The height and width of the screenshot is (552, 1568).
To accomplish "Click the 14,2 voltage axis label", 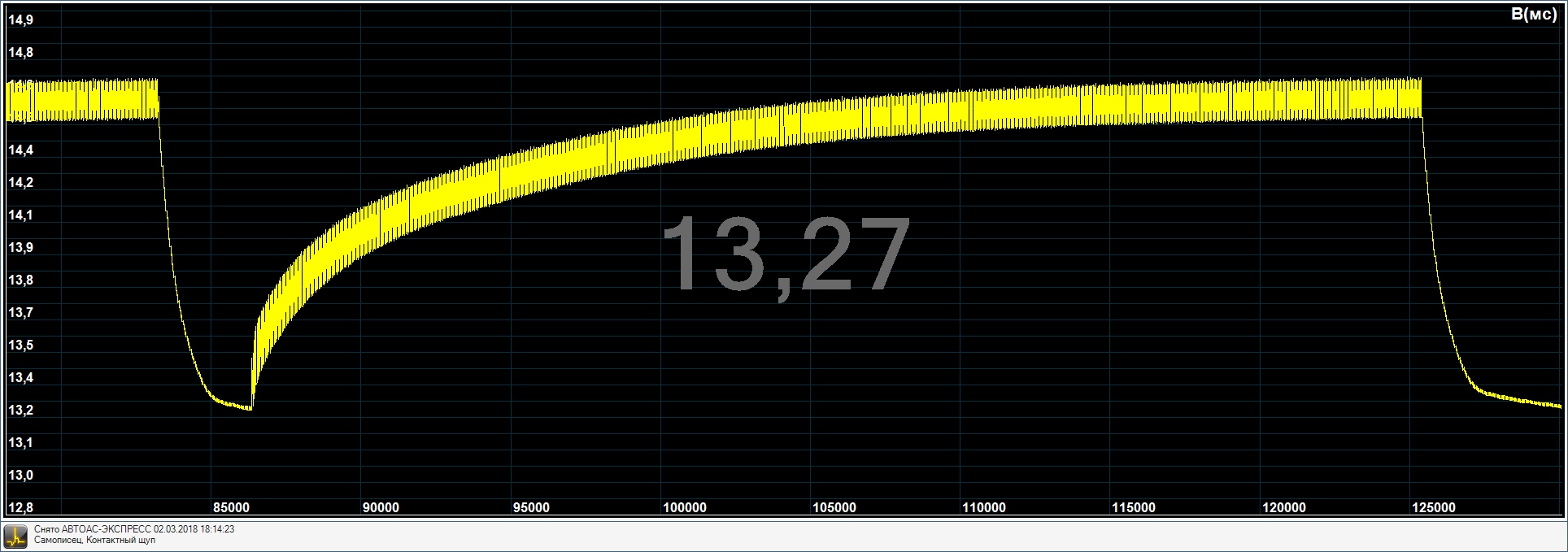I will coord(20,183).
